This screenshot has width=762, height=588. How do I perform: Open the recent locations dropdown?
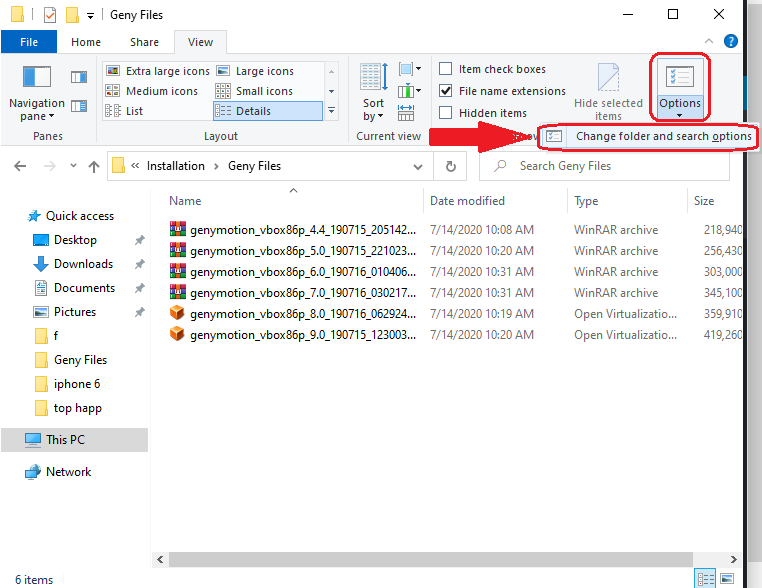(x=73, y=166)
